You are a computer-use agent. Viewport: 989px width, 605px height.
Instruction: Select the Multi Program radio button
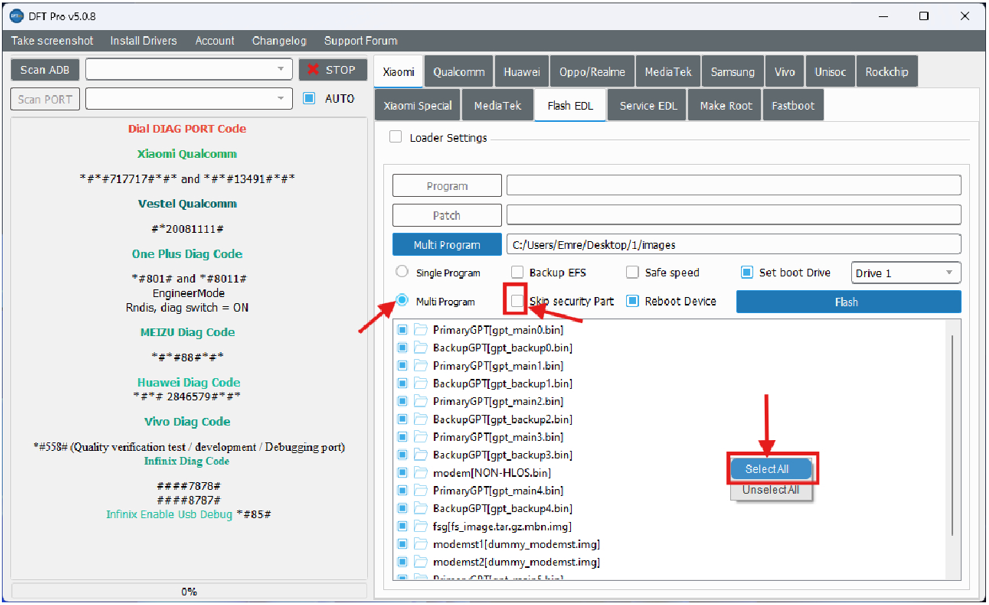(402, 300)
